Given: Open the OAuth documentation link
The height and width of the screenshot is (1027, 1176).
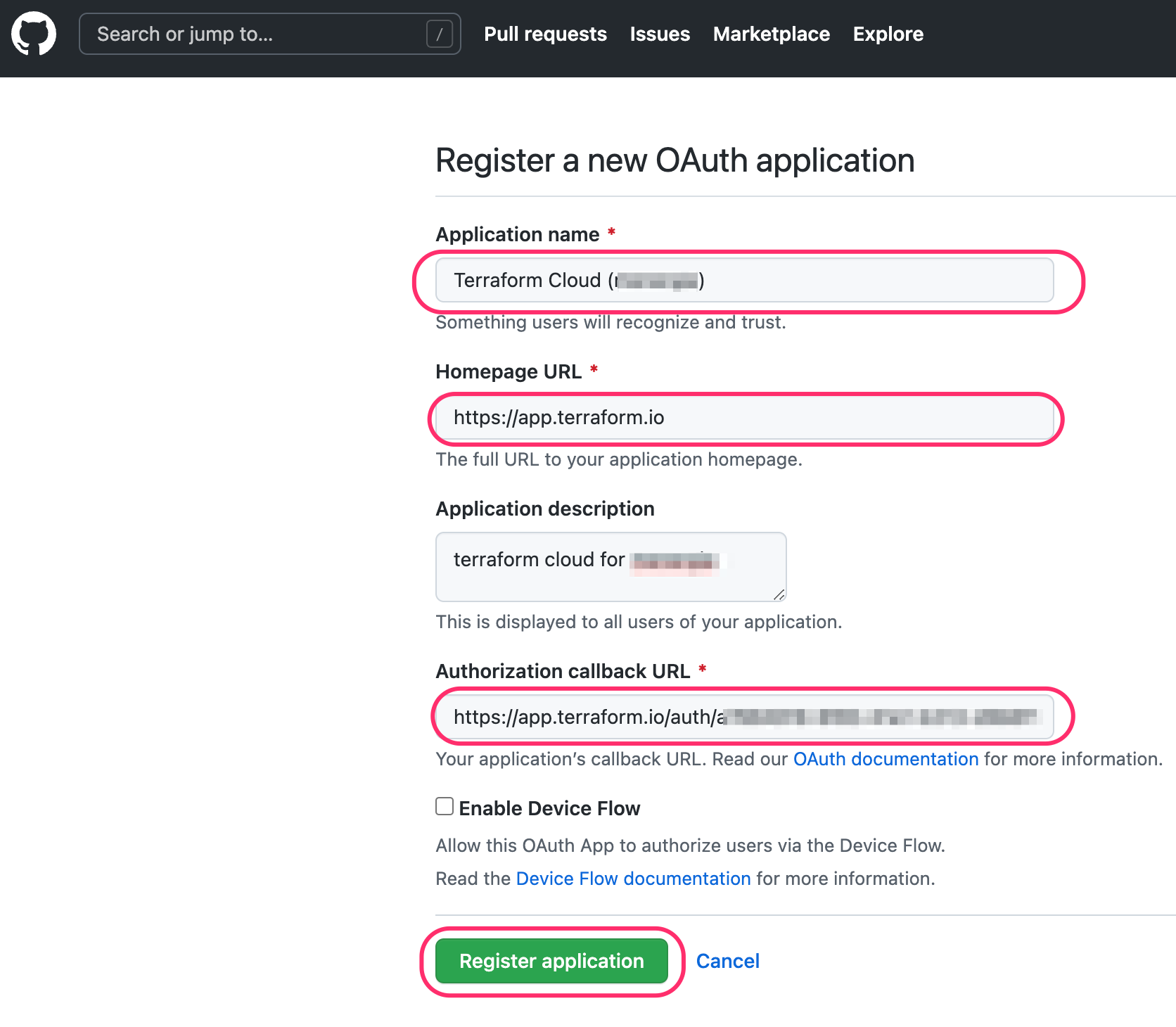Looking at the screenshot, I should coord(886,759).
